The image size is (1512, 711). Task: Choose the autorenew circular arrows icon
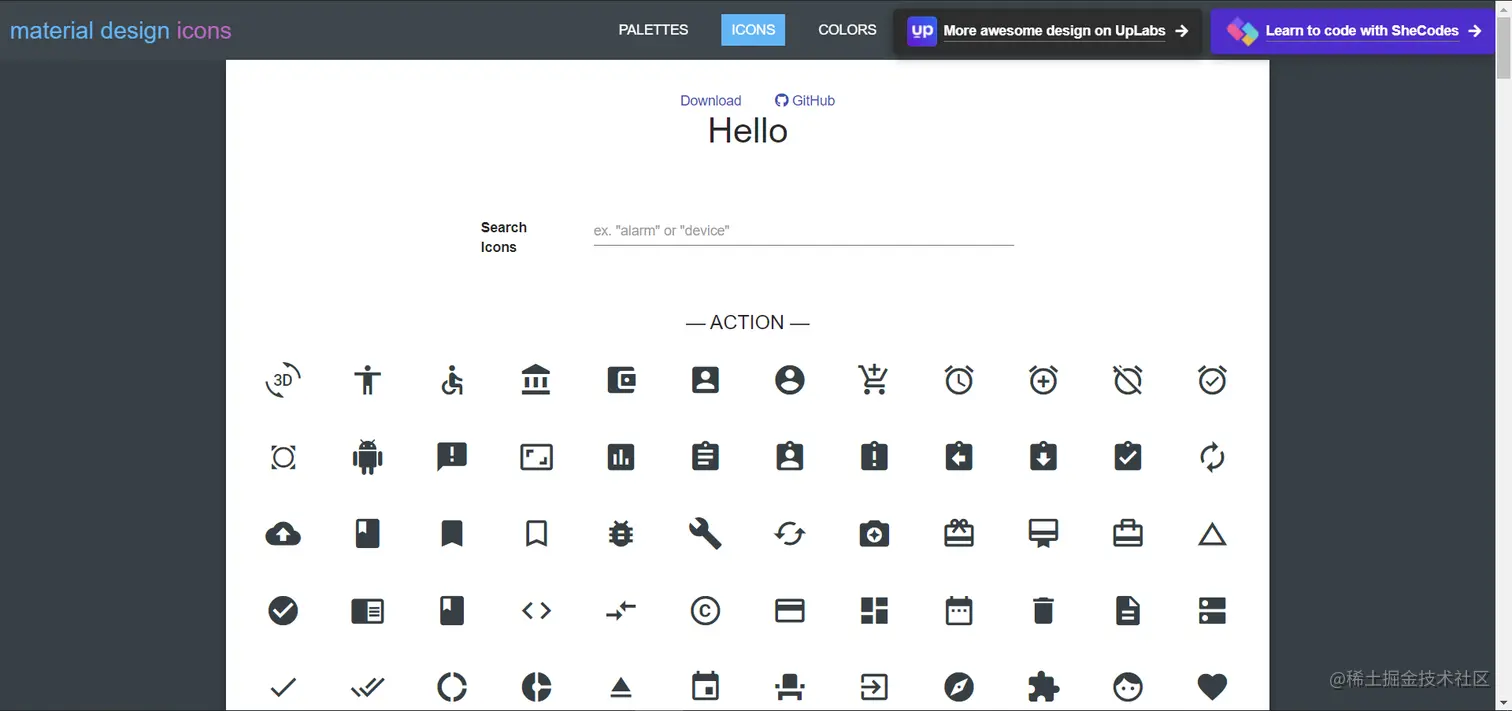[1212, 457]
